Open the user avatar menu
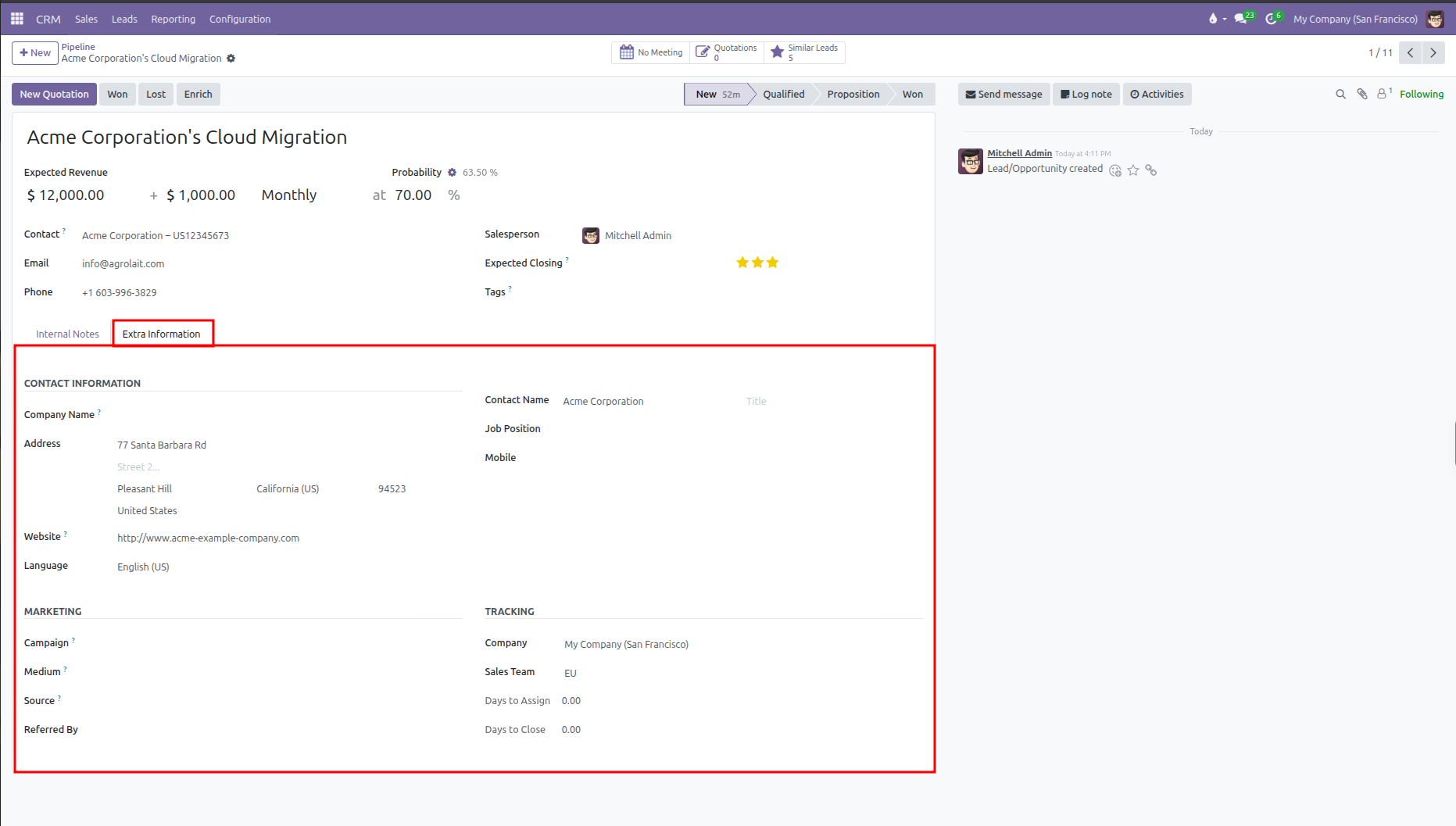Image resolution: width=1456 pixels, height=826 pixels. (x=1435, y=19)
